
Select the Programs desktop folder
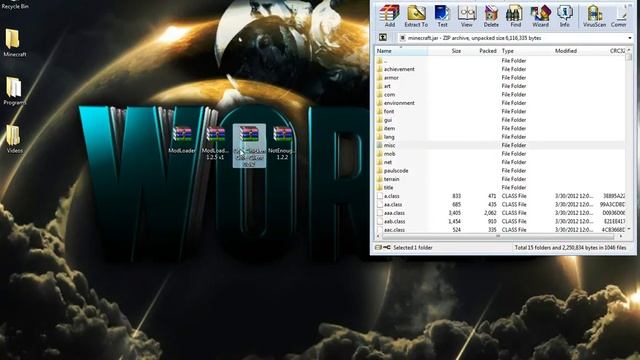[x=14, y=91]
